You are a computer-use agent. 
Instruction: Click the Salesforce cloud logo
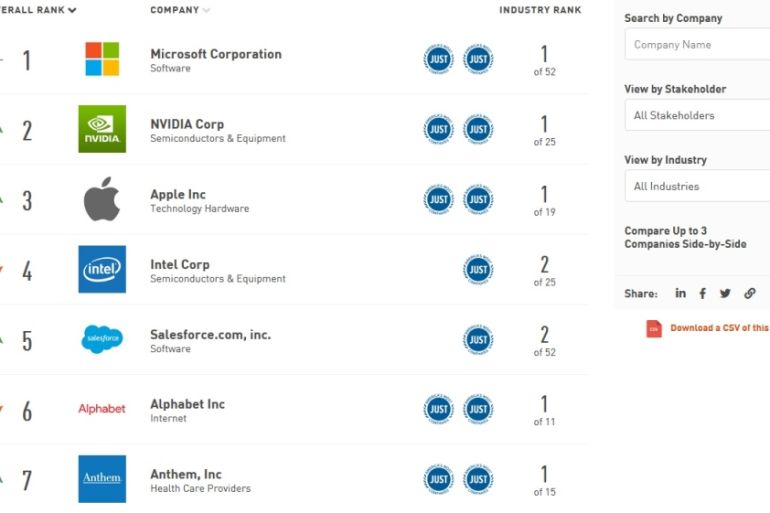click(x=102, y=339)
